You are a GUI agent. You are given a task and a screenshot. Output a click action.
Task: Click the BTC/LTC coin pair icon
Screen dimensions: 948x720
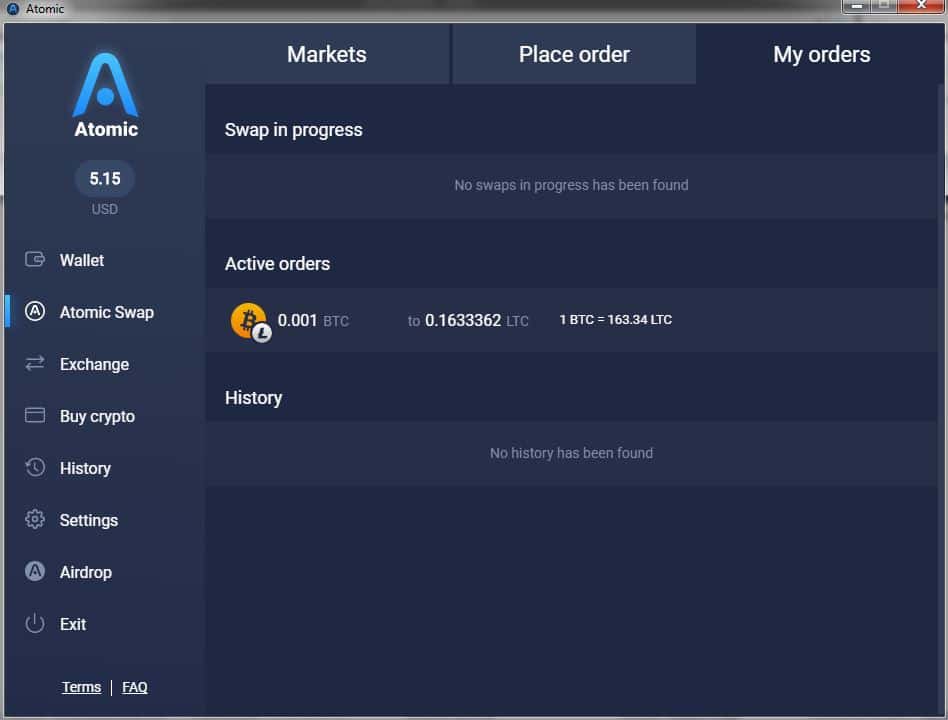point(250,322)
